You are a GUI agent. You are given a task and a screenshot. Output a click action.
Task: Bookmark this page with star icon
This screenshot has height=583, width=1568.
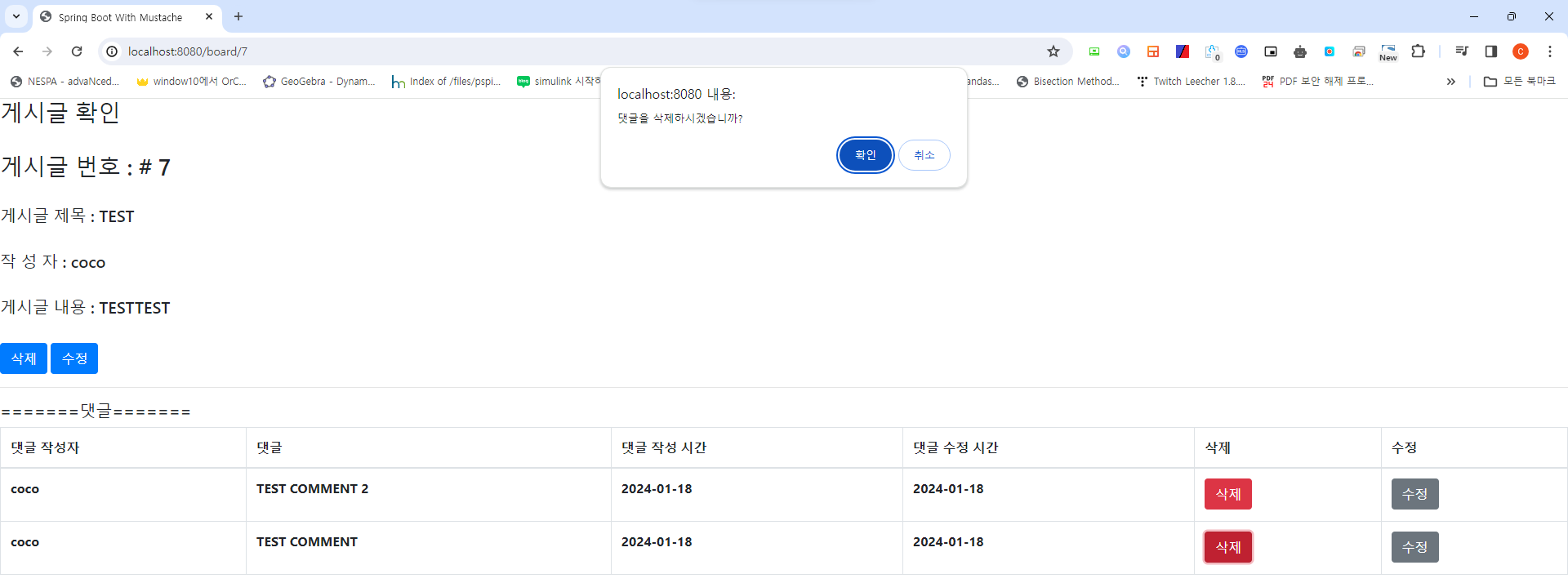pos(1053,51)
